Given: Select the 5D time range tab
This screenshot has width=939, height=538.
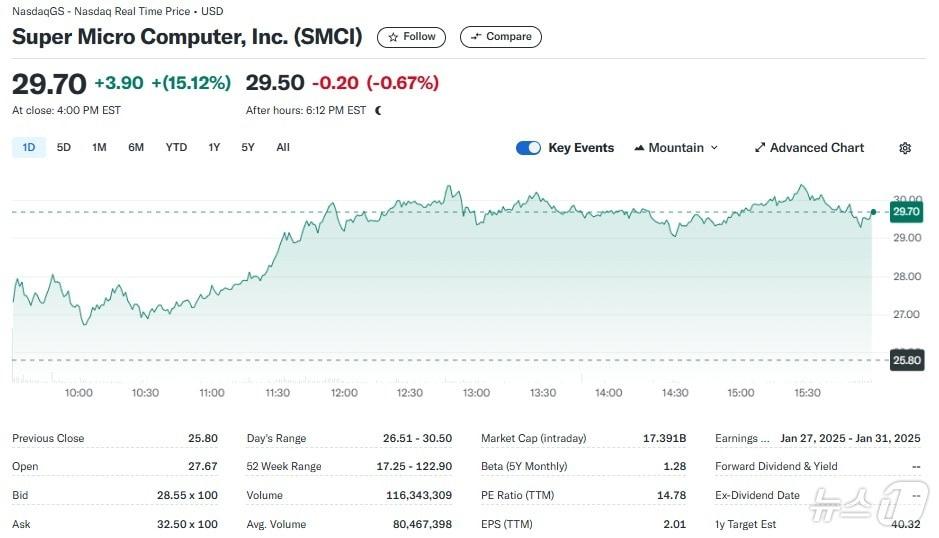Looking at the screenshot, I should coord(64,147).
